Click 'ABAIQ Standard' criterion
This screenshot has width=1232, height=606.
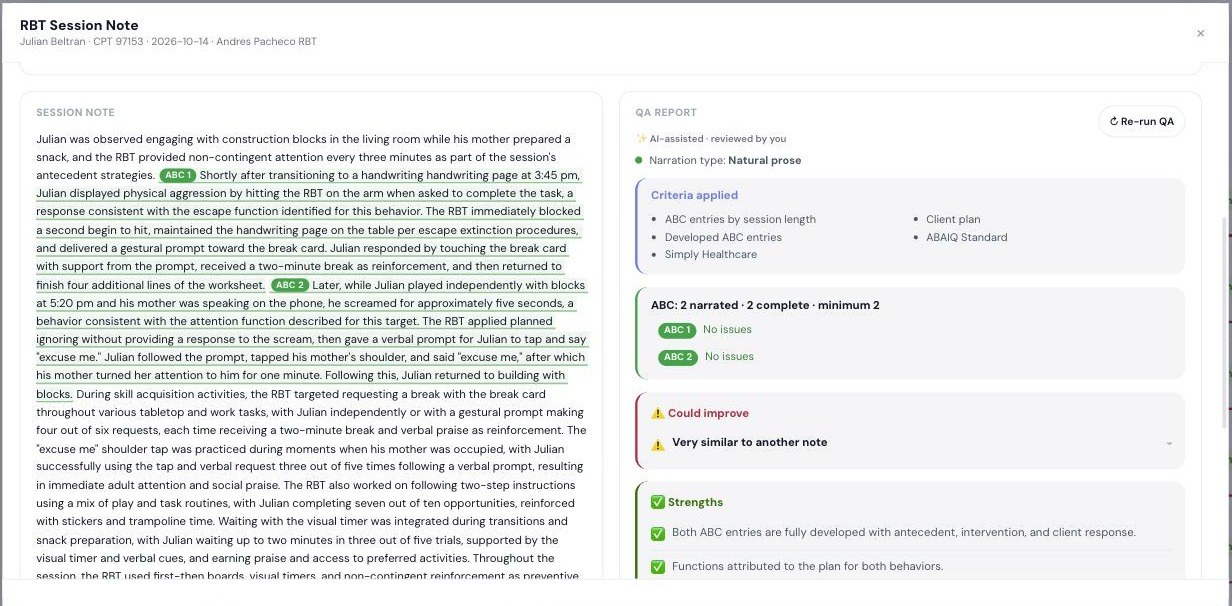pyautogui.click(x=966, y=237)
